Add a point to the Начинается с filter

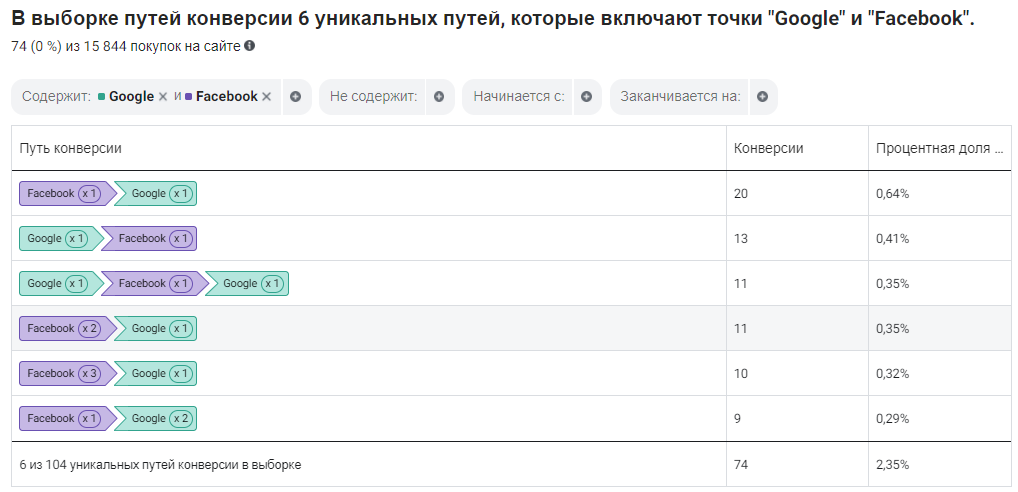[586, 97]
